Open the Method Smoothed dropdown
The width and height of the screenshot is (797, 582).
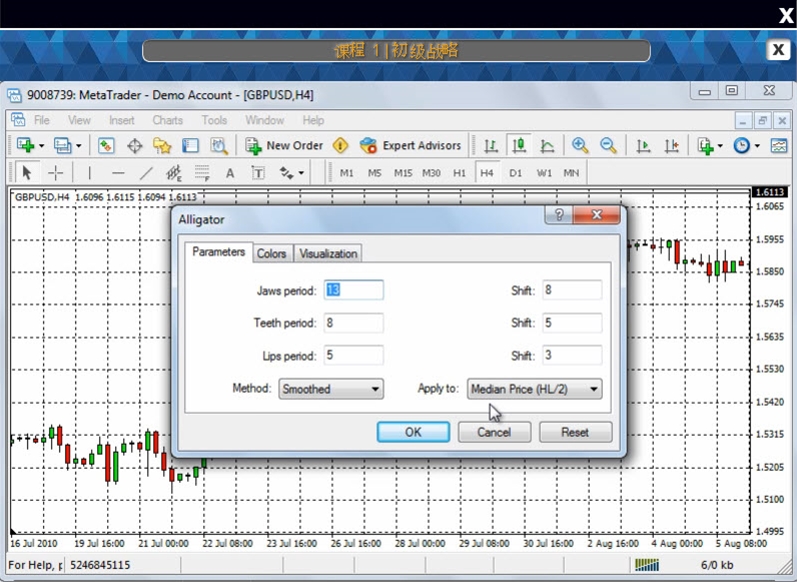pos(331,389)
